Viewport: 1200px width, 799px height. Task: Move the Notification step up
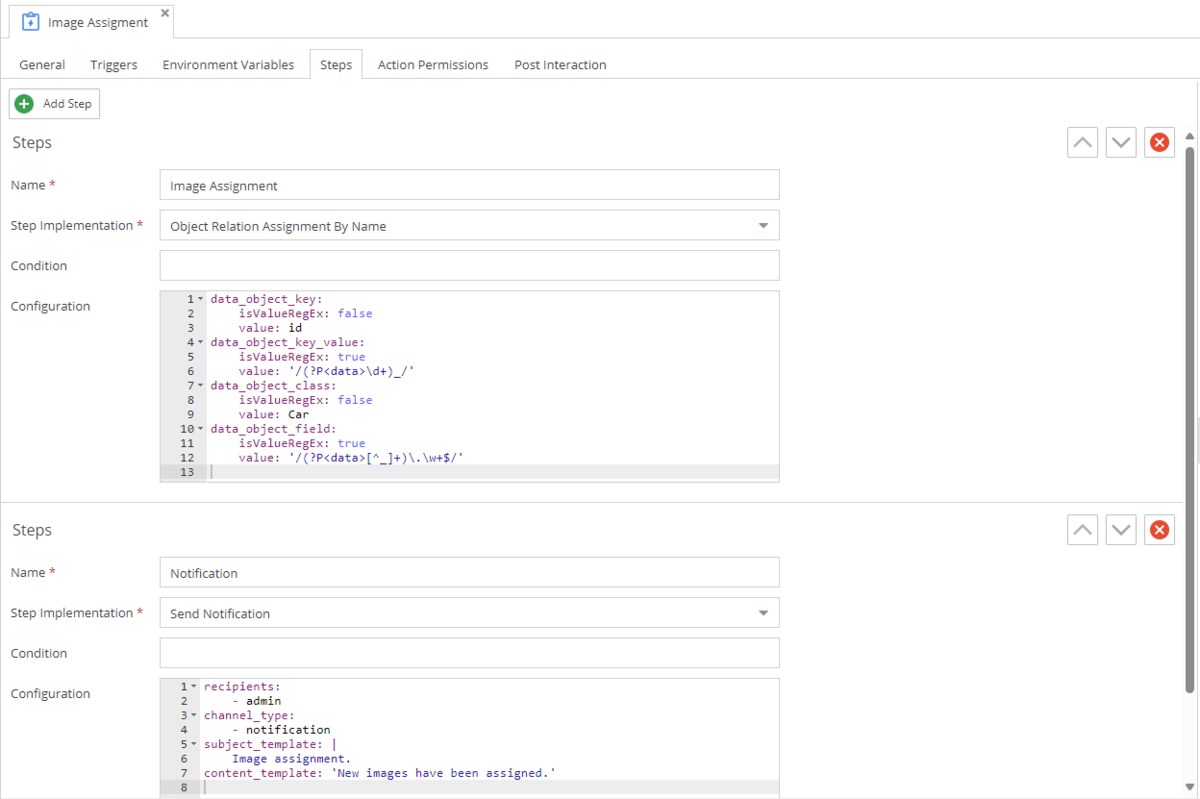[x=1082, y=530]
